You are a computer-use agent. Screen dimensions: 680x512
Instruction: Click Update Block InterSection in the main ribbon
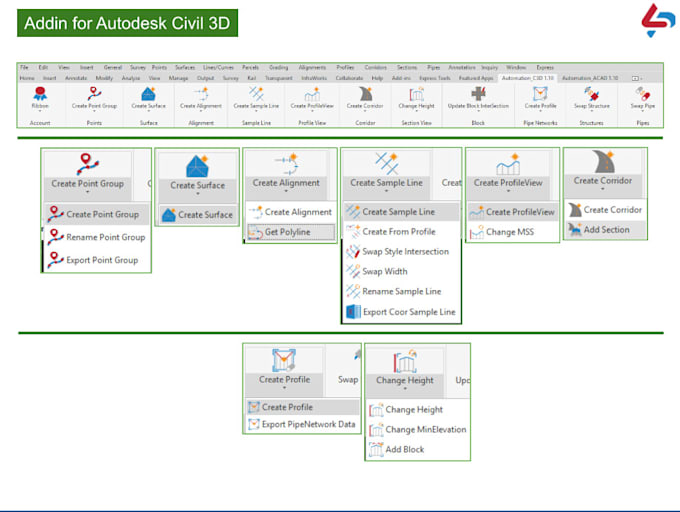point(478,98)
